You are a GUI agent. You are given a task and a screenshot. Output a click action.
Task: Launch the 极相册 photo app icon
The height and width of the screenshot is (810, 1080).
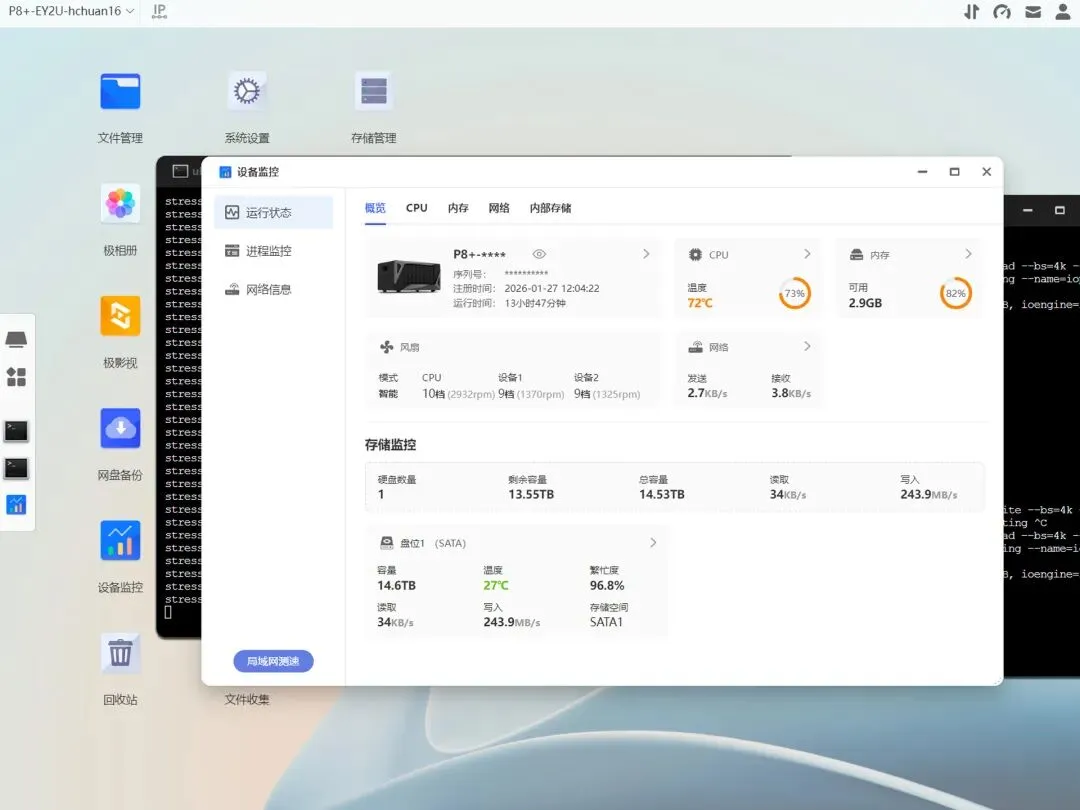120,204
